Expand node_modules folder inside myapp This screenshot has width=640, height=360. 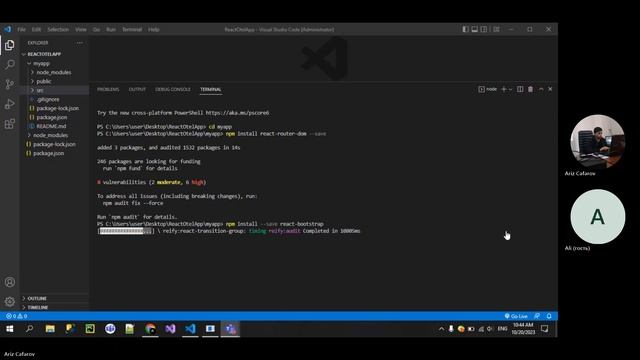(54, 72)
